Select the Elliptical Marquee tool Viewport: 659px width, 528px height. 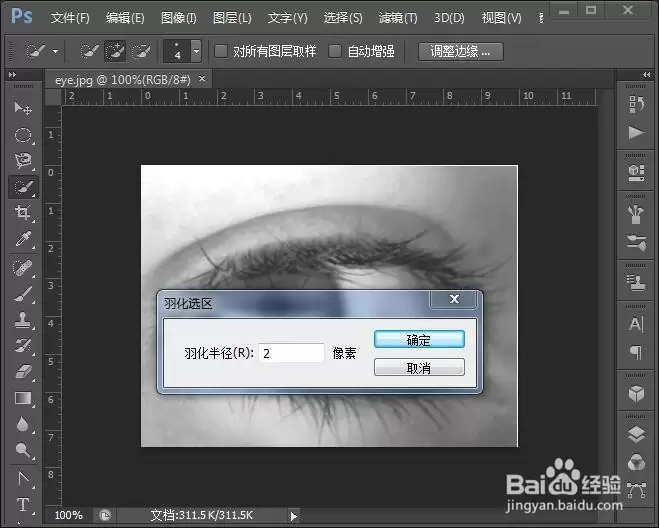click(x=23, y=135)
